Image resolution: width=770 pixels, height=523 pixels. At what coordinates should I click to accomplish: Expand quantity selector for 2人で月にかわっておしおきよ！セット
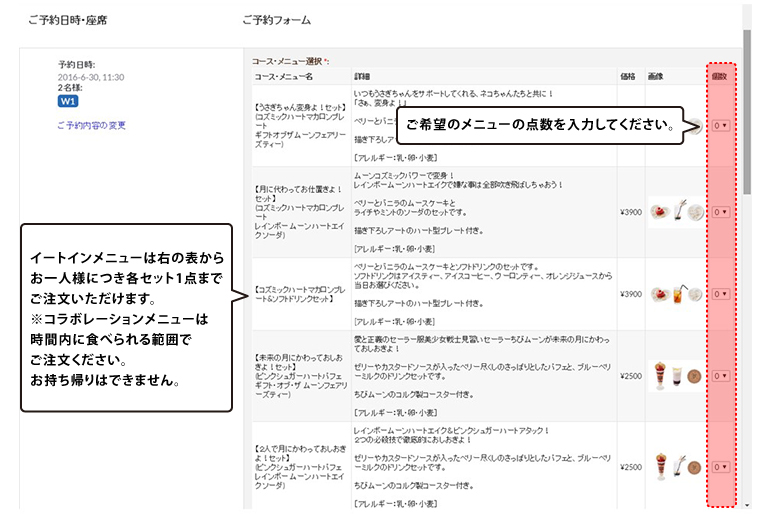[x=721, y=466]
